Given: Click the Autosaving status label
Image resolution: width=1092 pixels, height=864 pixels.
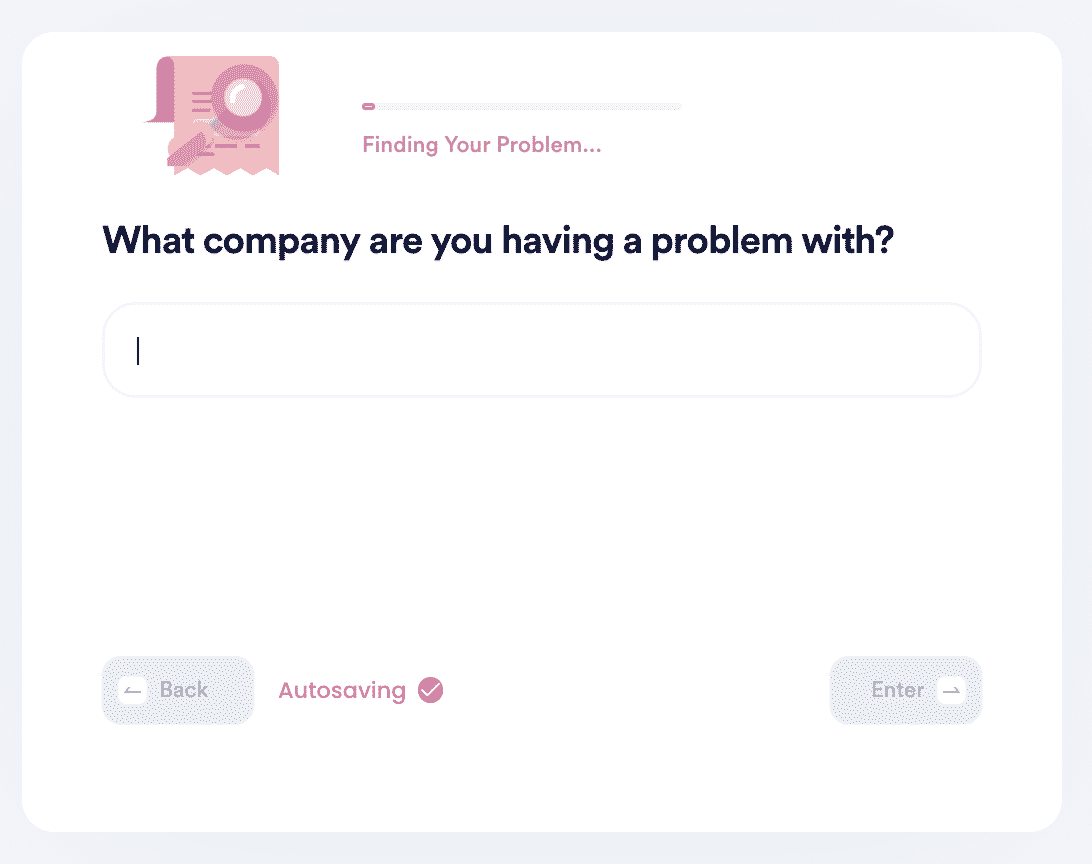Looking at the screenshot, I should point(342,690).
